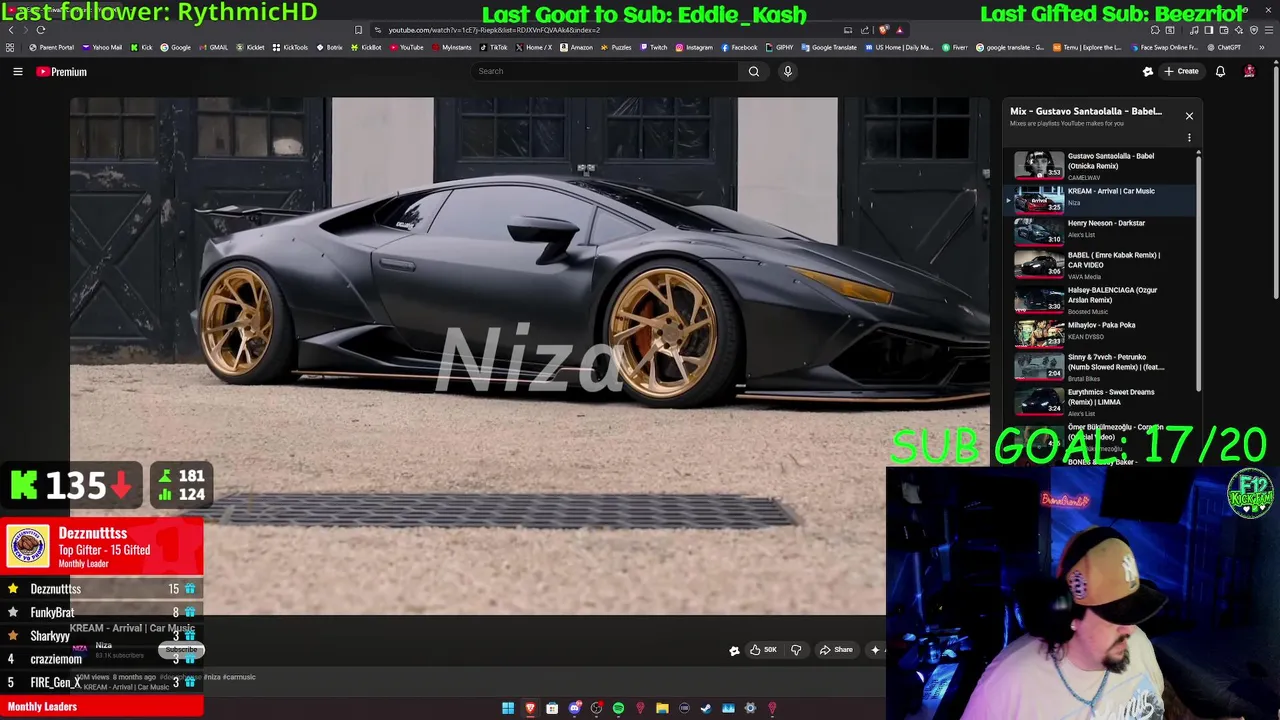
Task: Select KREAM - Arrival Car Music in the playlist
Action: [x=1100, y=198]
